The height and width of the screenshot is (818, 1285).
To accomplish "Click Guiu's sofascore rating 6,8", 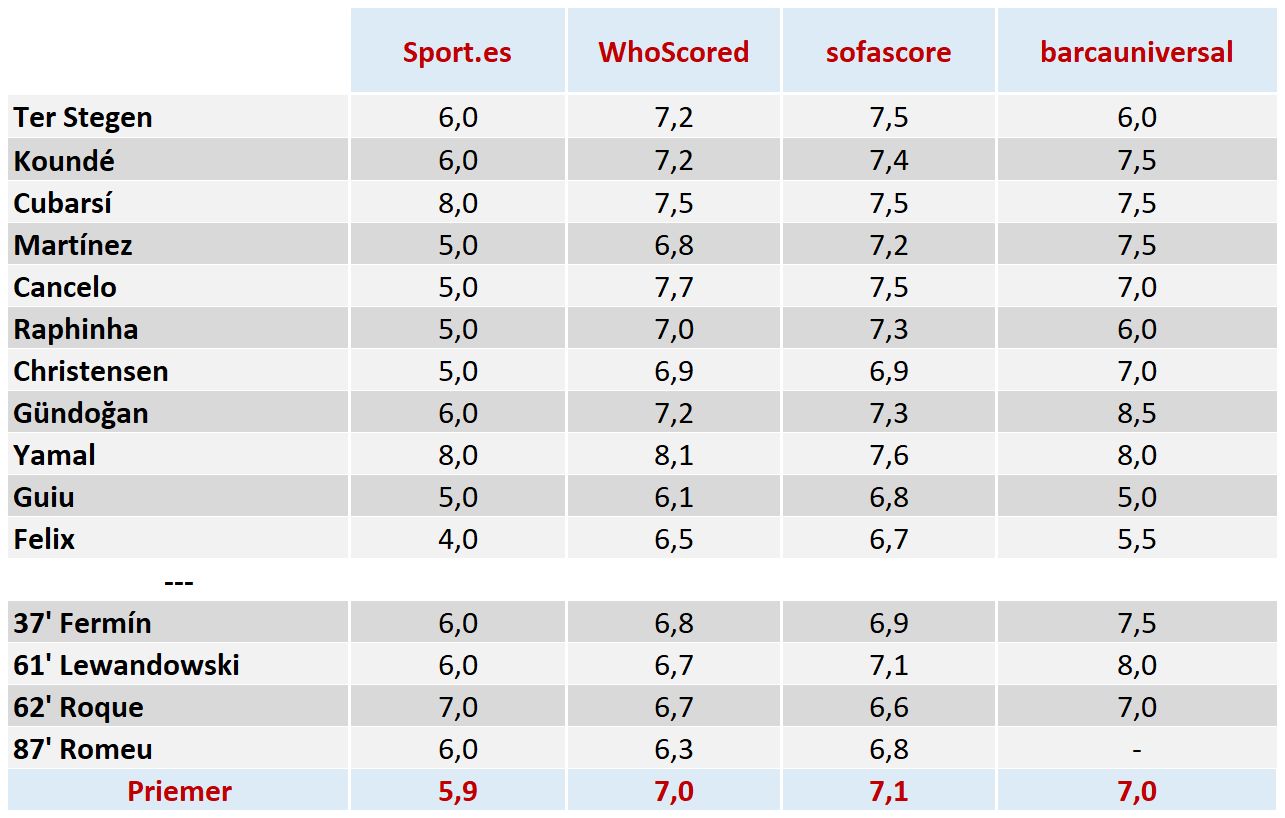I will (889, 497).
